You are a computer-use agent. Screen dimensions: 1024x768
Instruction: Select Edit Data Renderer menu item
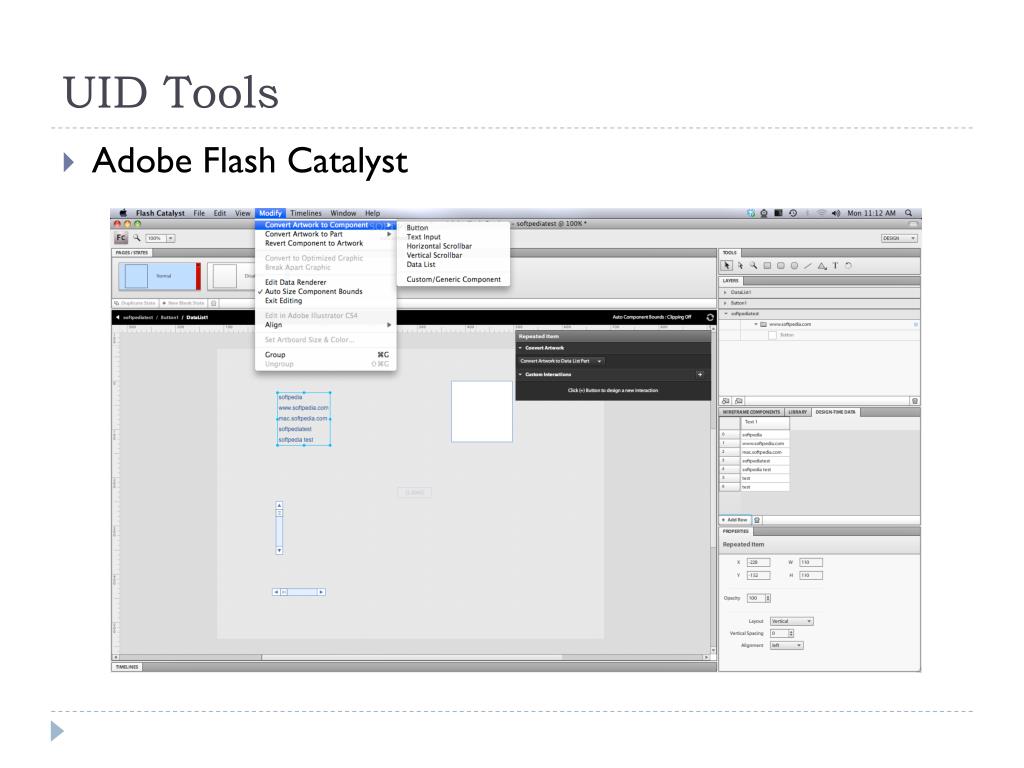click(295, 282)
